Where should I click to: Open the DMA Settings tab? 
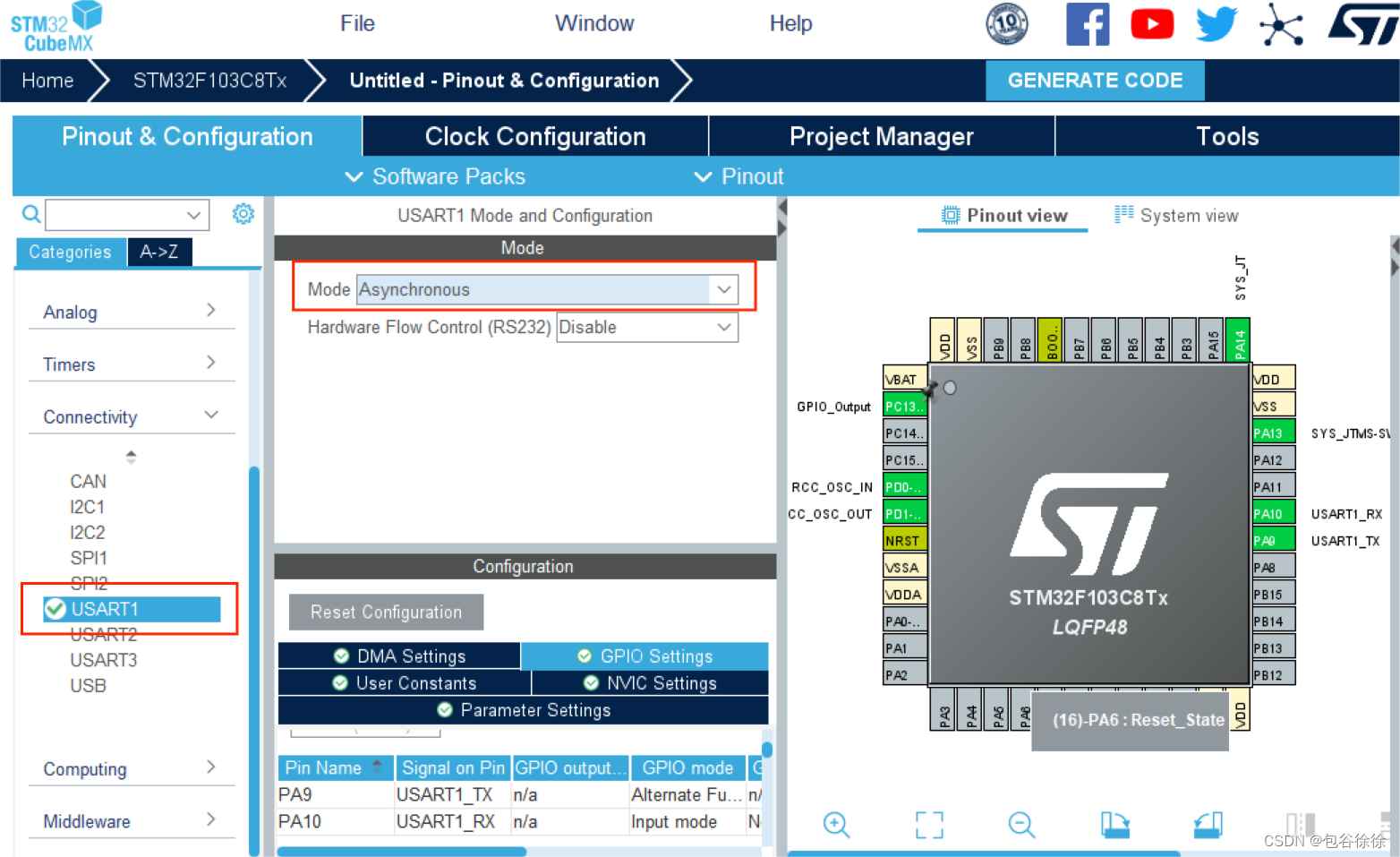pyautogui.click(x=399, y=656)
